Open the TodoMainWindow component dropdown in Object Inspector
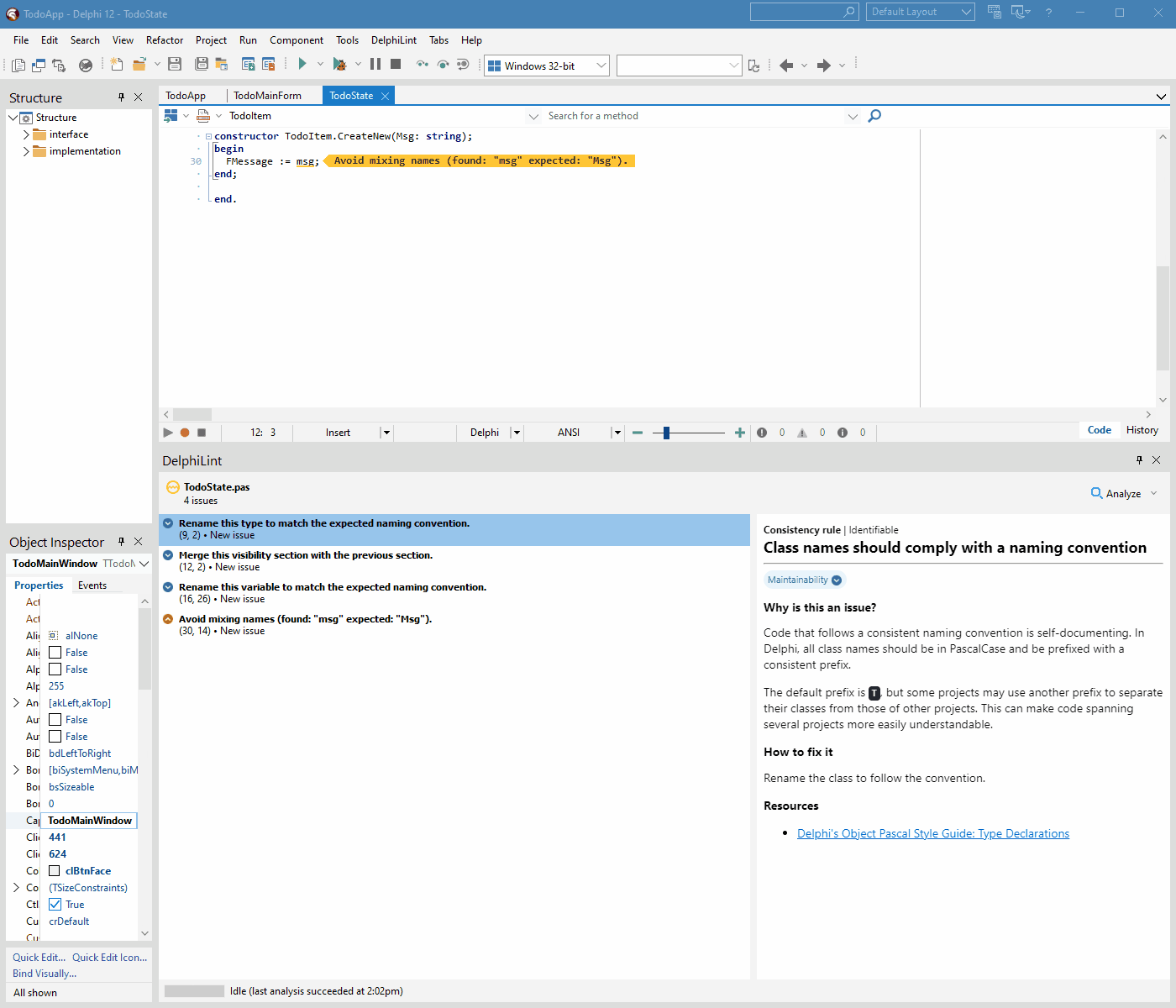 [144, 564]
